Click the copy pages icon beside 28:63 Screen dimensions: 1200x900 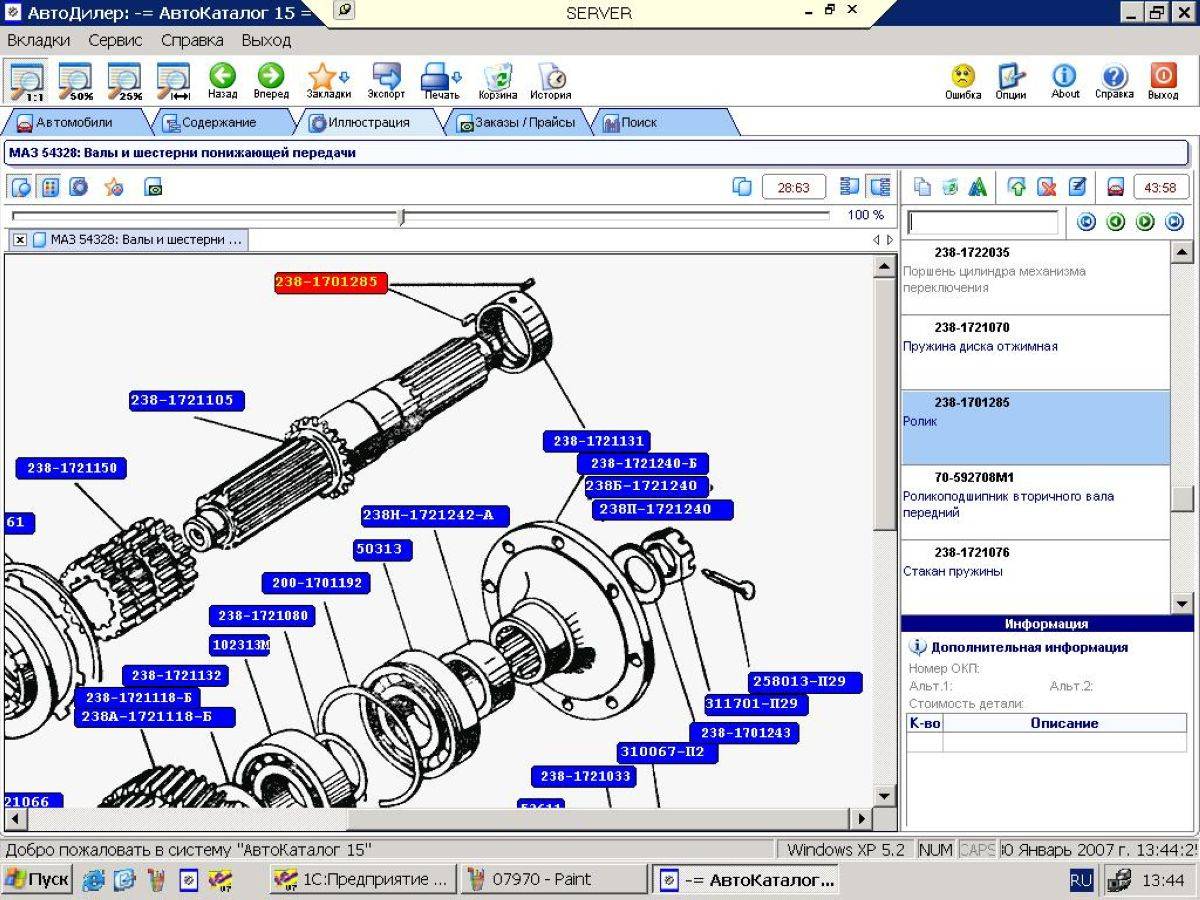[x=742, y=187]
